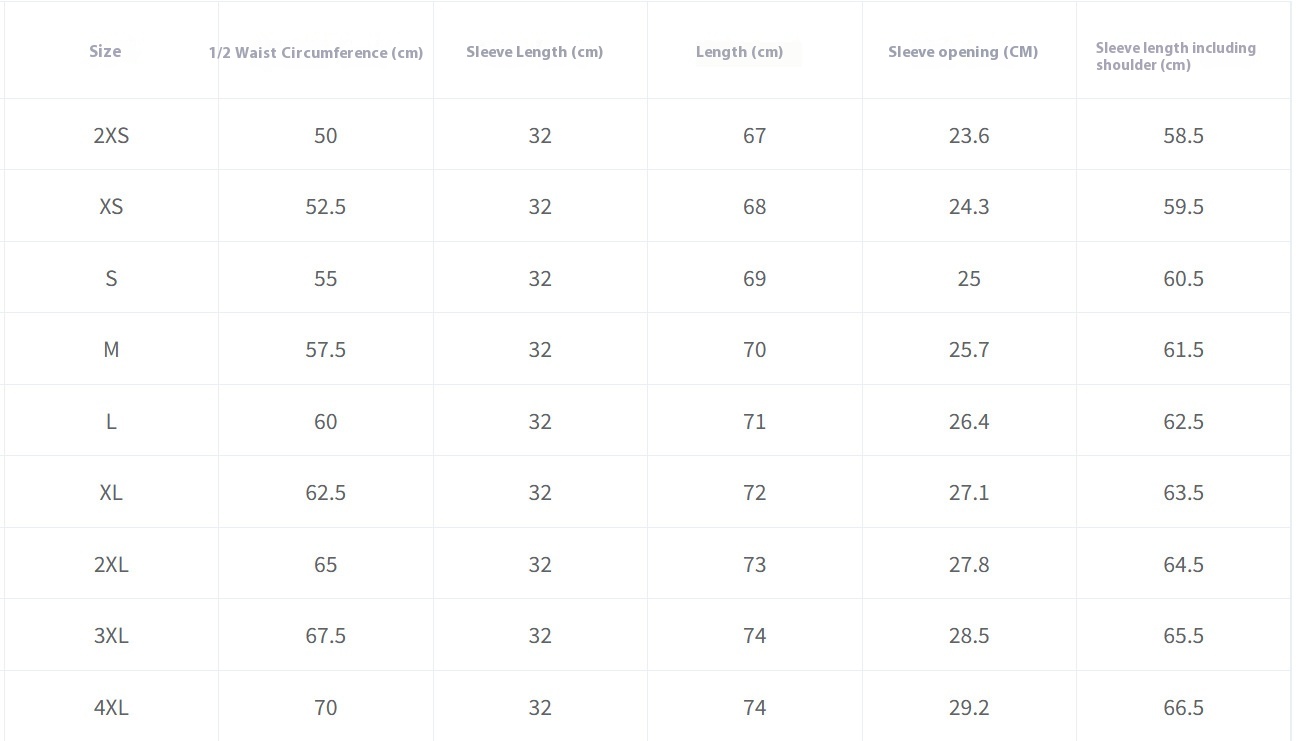Image resolution: width=1299 pixels, height=741 pixels.
Task: Click the Size column header
Action: point(105,51)
